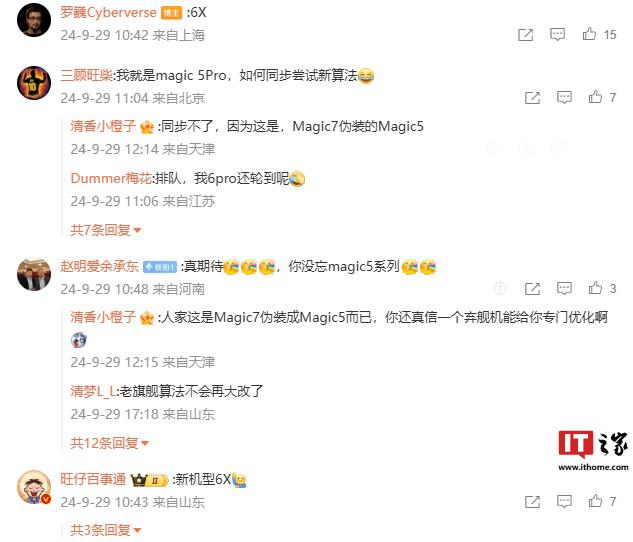Open 罗巍Cyberverse's profile via username
This screenshot has height=542, width=633.
pos(108,13)
